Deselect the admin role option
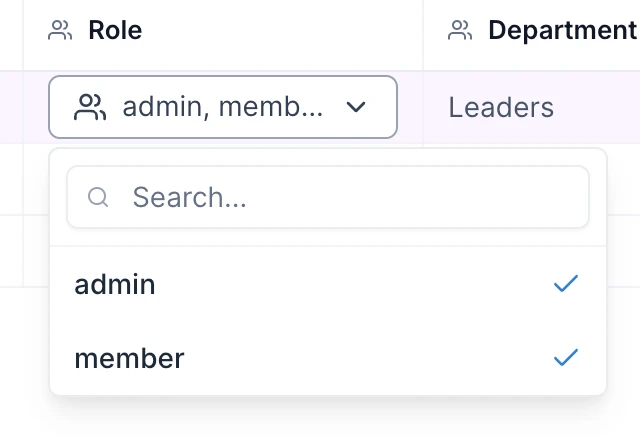 click(328, 284)
